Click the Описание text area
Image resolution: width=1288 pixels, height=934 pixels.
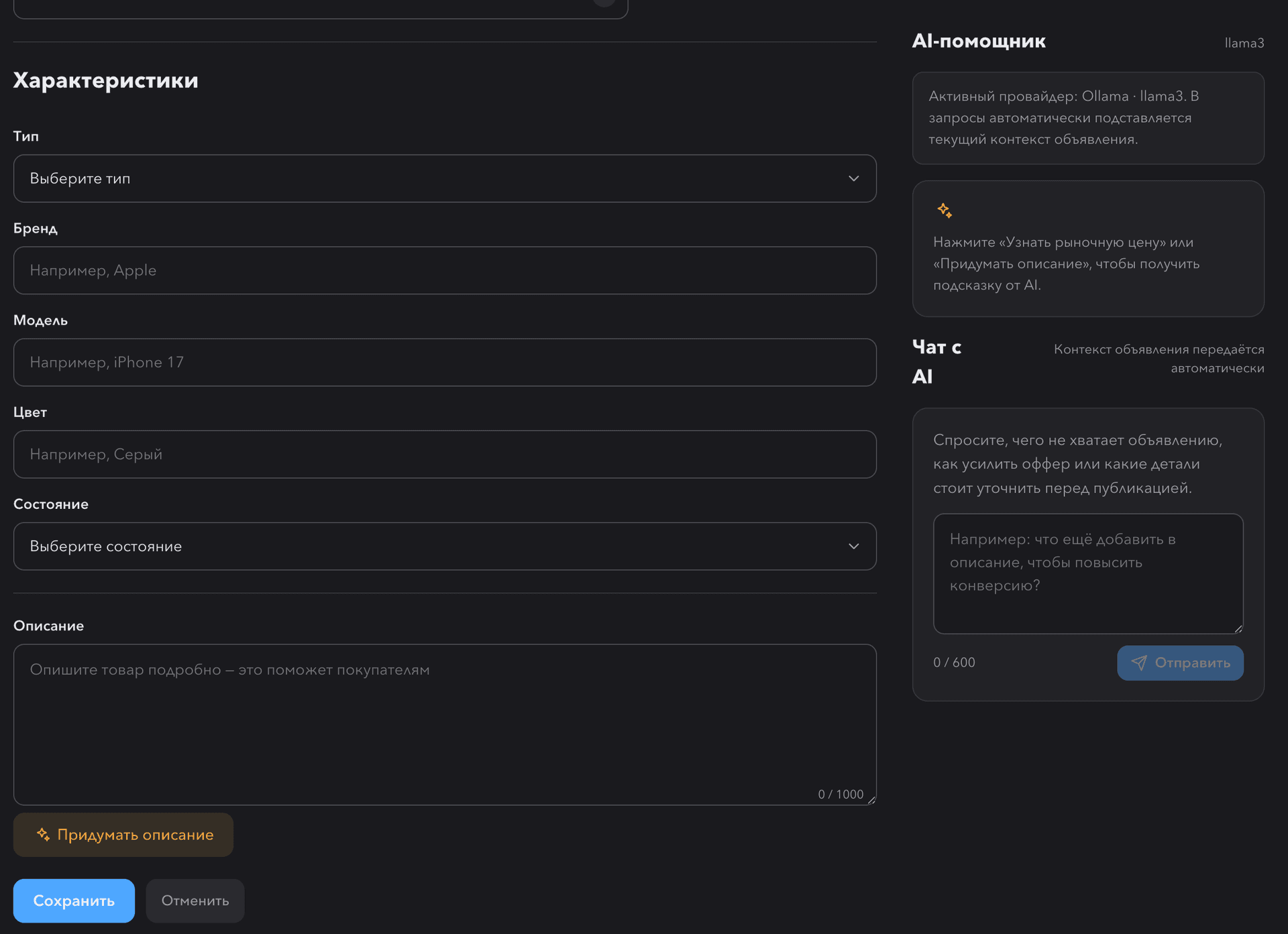(x=445, y=725)
